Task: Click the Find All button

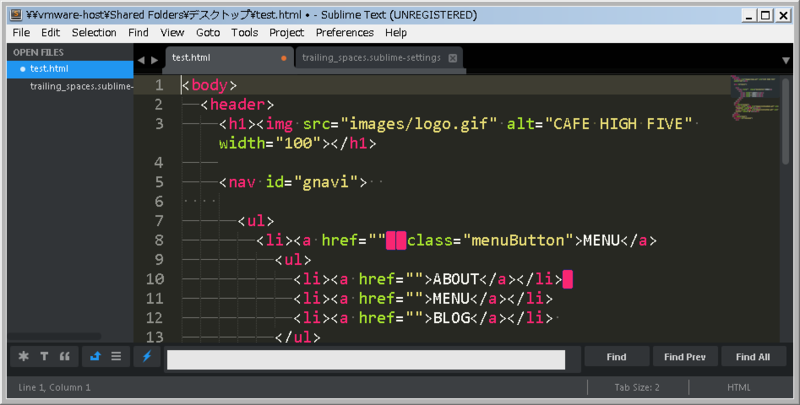Action: point(753,357)
